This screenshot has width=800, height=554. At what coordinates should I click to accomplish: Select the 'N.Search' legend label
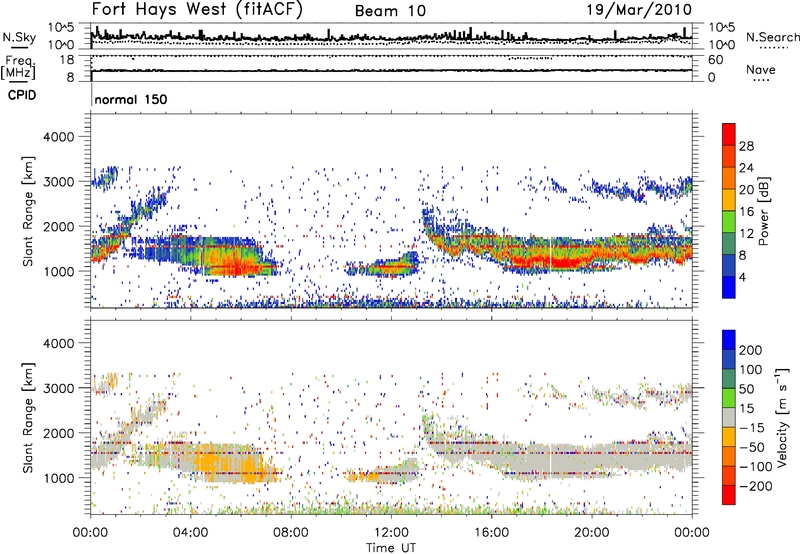click(772, 37)
